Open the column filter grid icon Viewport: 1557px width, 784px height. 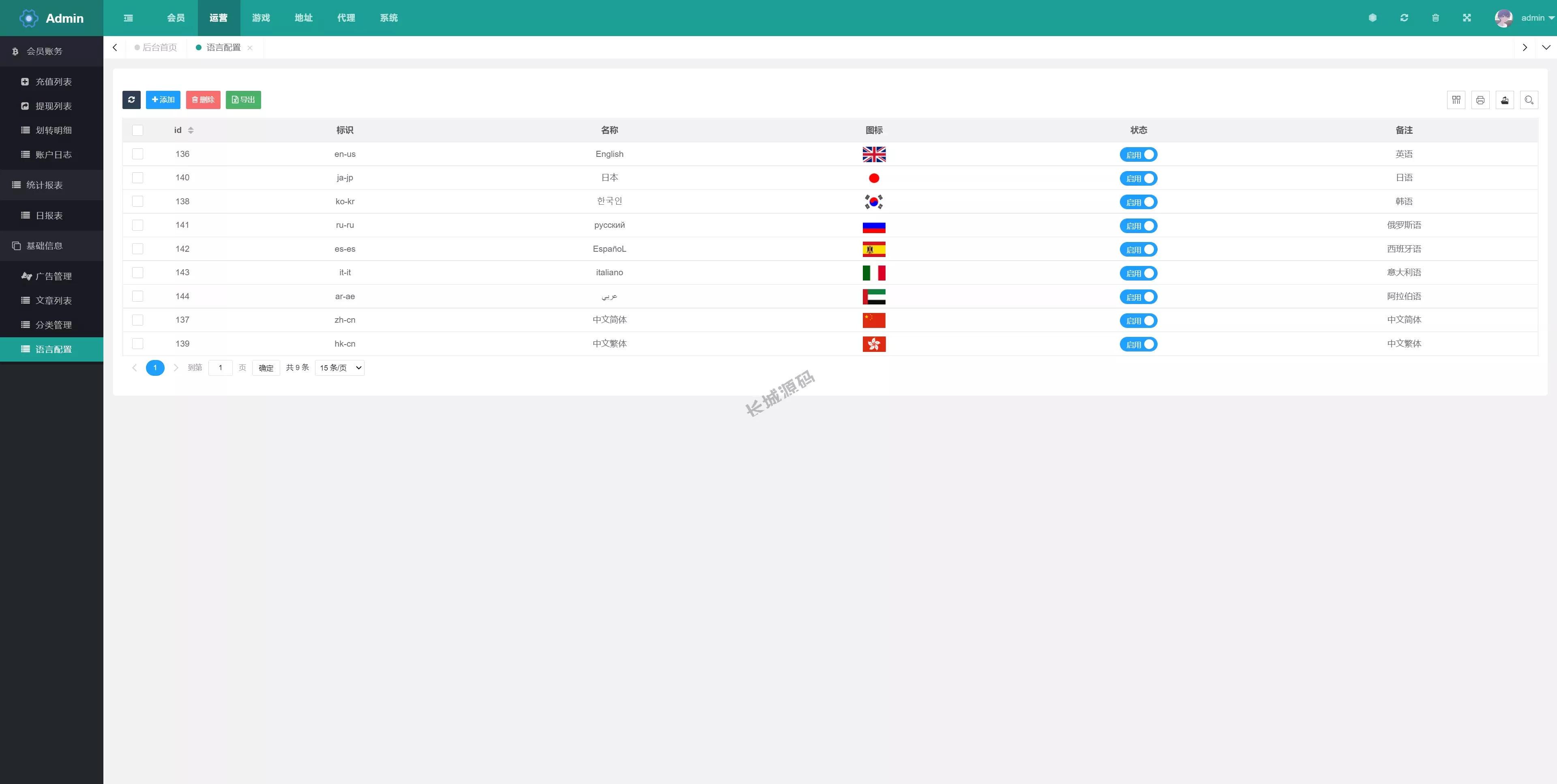click(1456, 100)
